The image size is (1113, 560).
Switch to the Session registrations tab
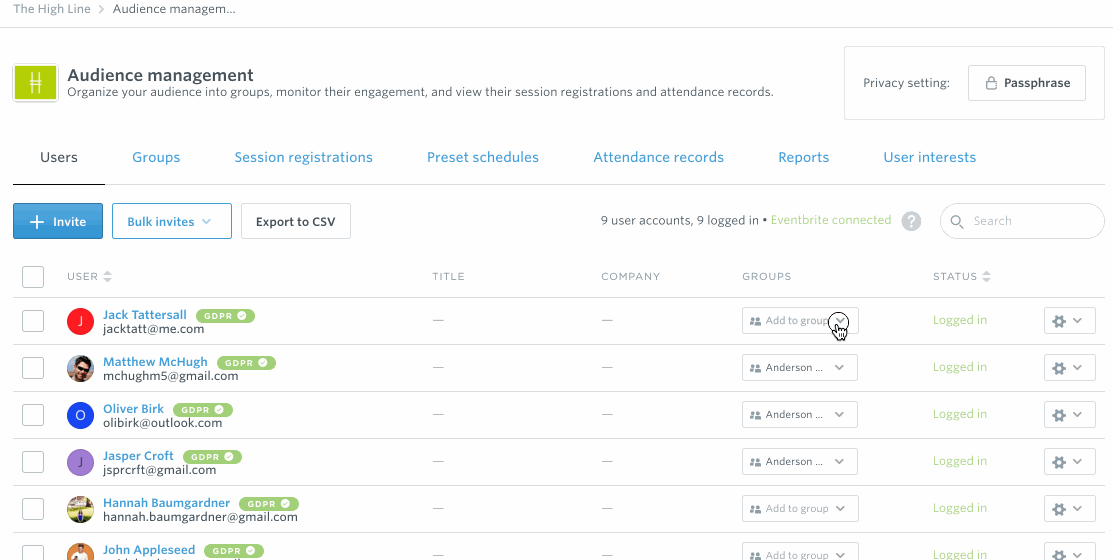303,158
